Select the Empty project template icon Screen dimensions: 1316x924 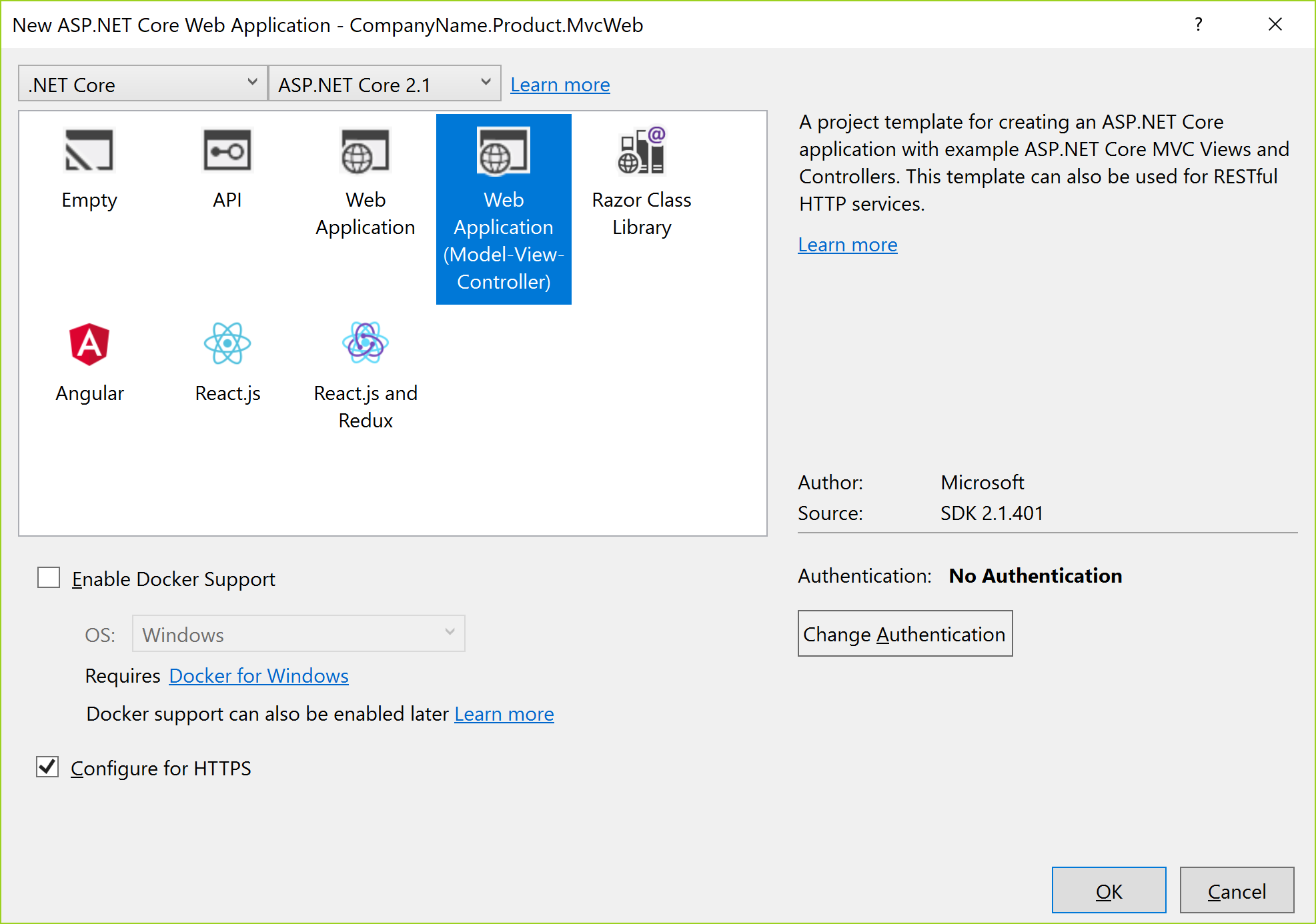tap(89, 151)
